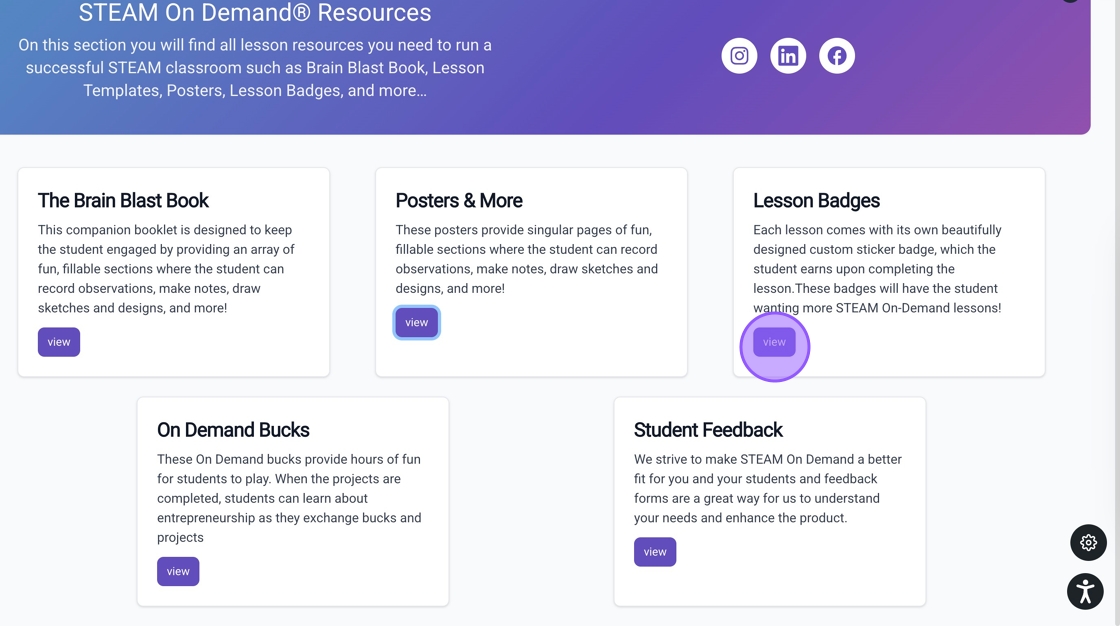The image size is (1120, 626).
Task: View The Brain Blast Book
Action: click(x=59, y=342)
